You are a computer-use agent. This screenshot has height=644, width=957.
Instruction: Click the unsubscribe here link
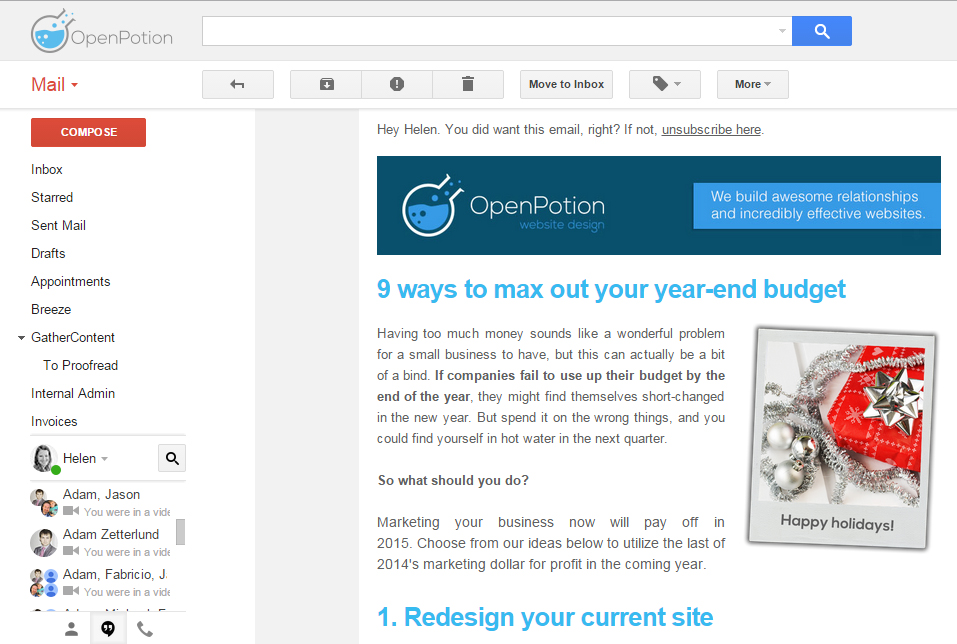pyautogui.click(x=712, y=130)
